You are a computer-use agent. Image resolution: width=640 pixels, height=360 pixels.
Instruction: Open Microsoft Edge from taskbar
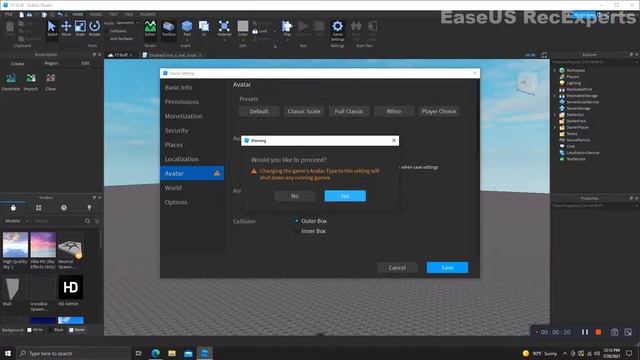pos(156,353)
